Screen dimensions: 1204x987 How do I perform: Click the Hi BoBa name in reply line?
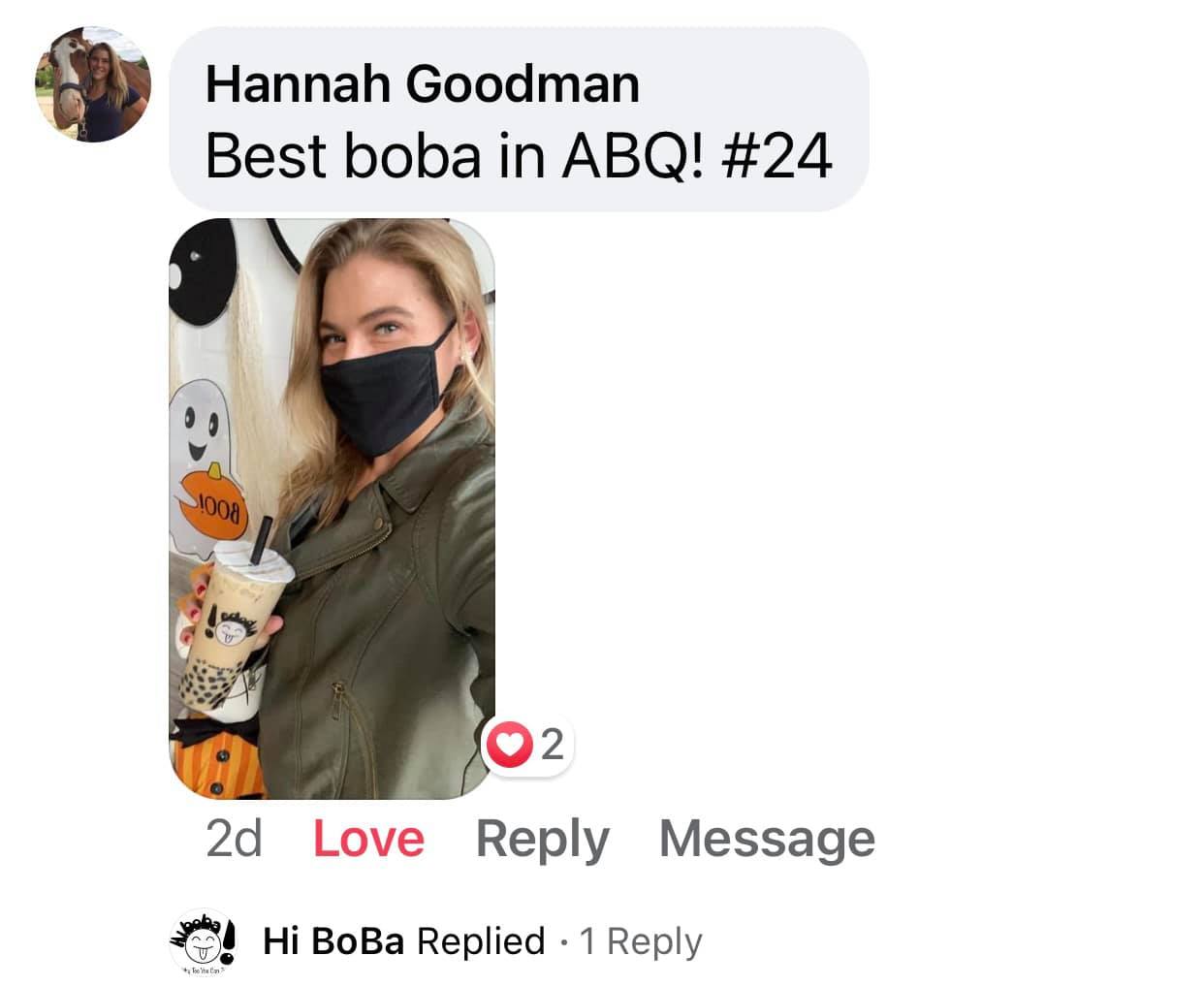333,941
